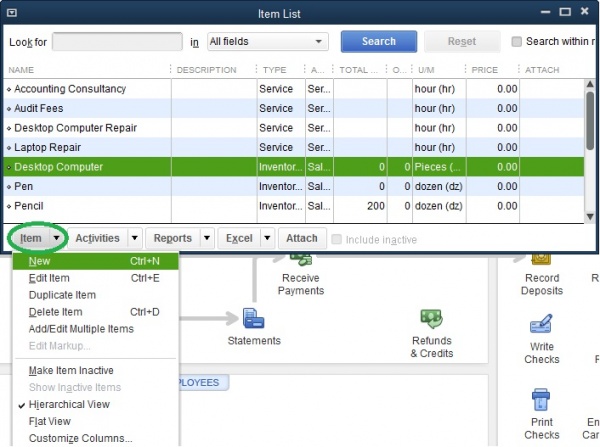
Task: Click the Search button
Action: pos(379,41)
